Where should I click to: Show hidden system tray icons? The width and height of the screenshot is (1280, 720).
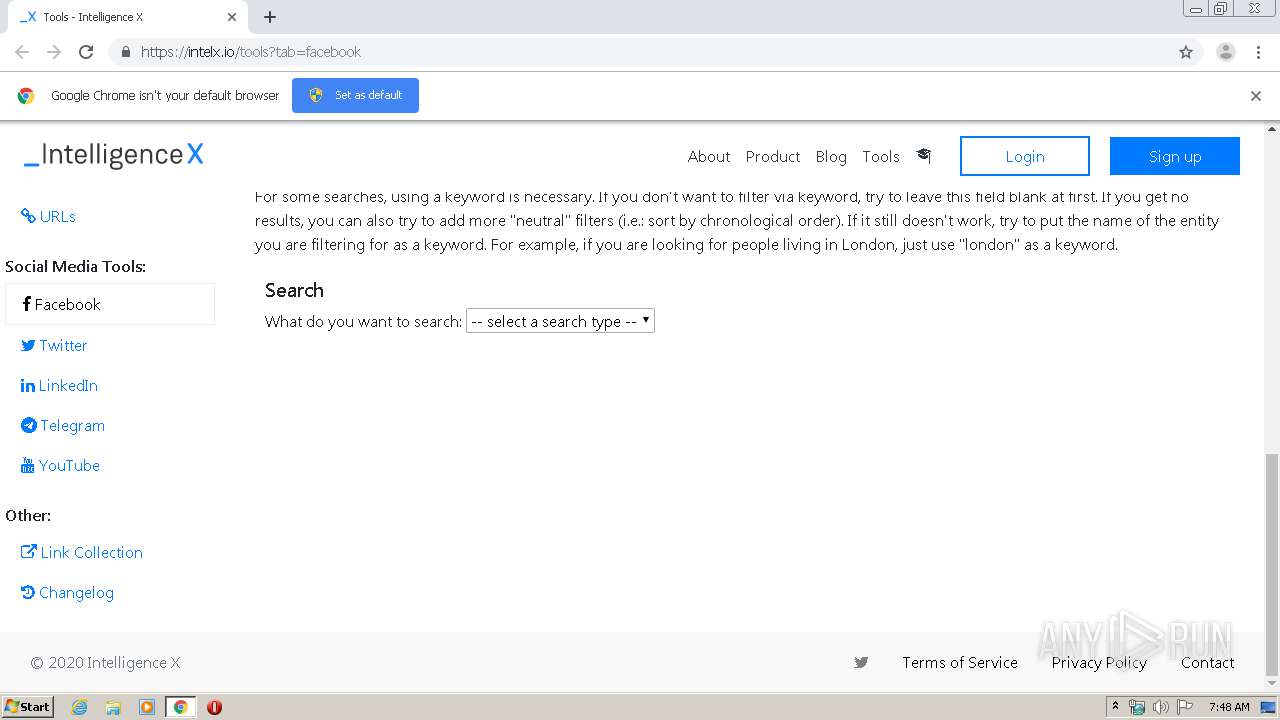click(1115, 707)
